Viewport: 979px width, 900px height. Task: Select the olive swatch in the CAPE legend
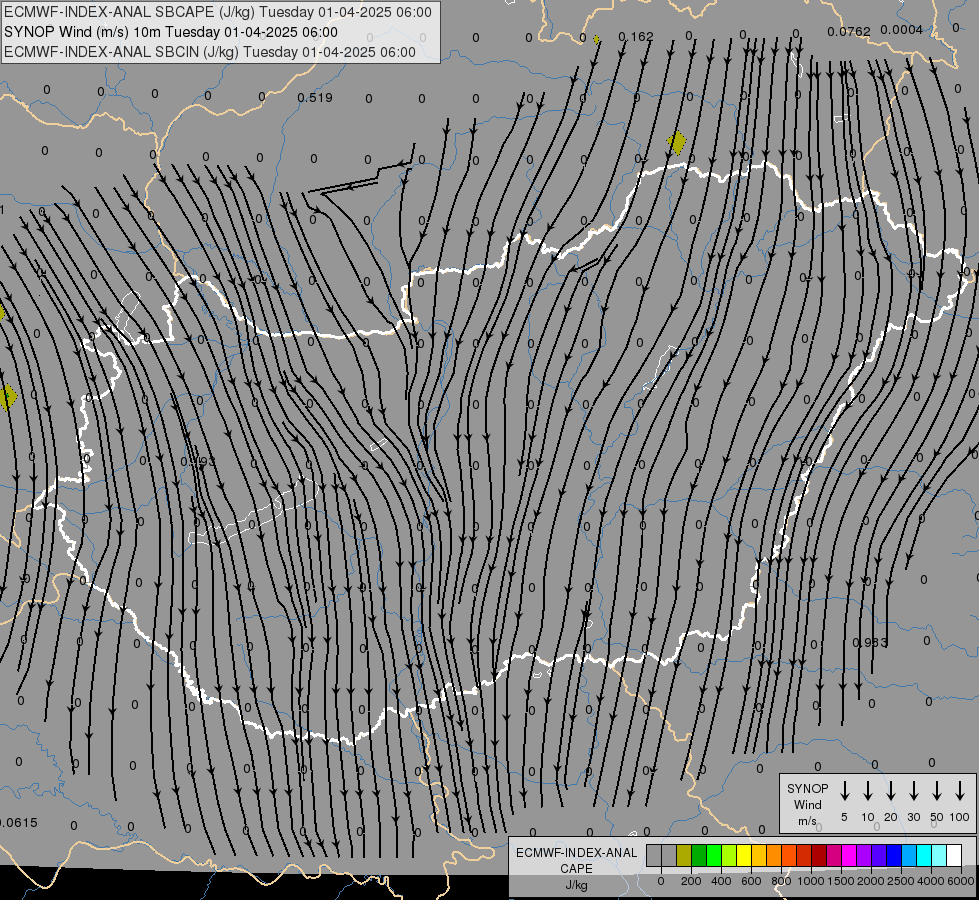coord(684,855)
